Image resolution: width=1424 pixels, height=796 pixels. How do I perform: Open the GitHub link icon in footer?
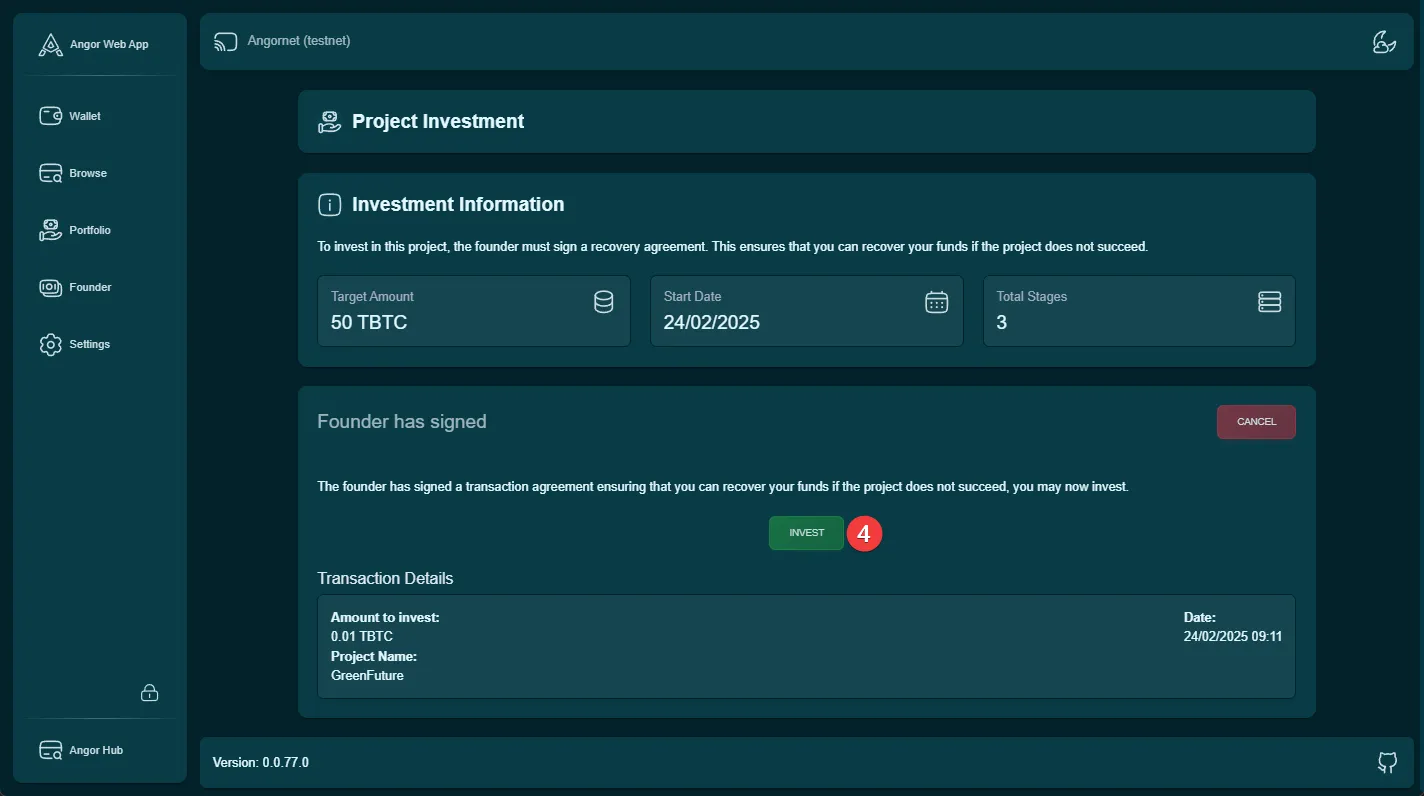1387,763
